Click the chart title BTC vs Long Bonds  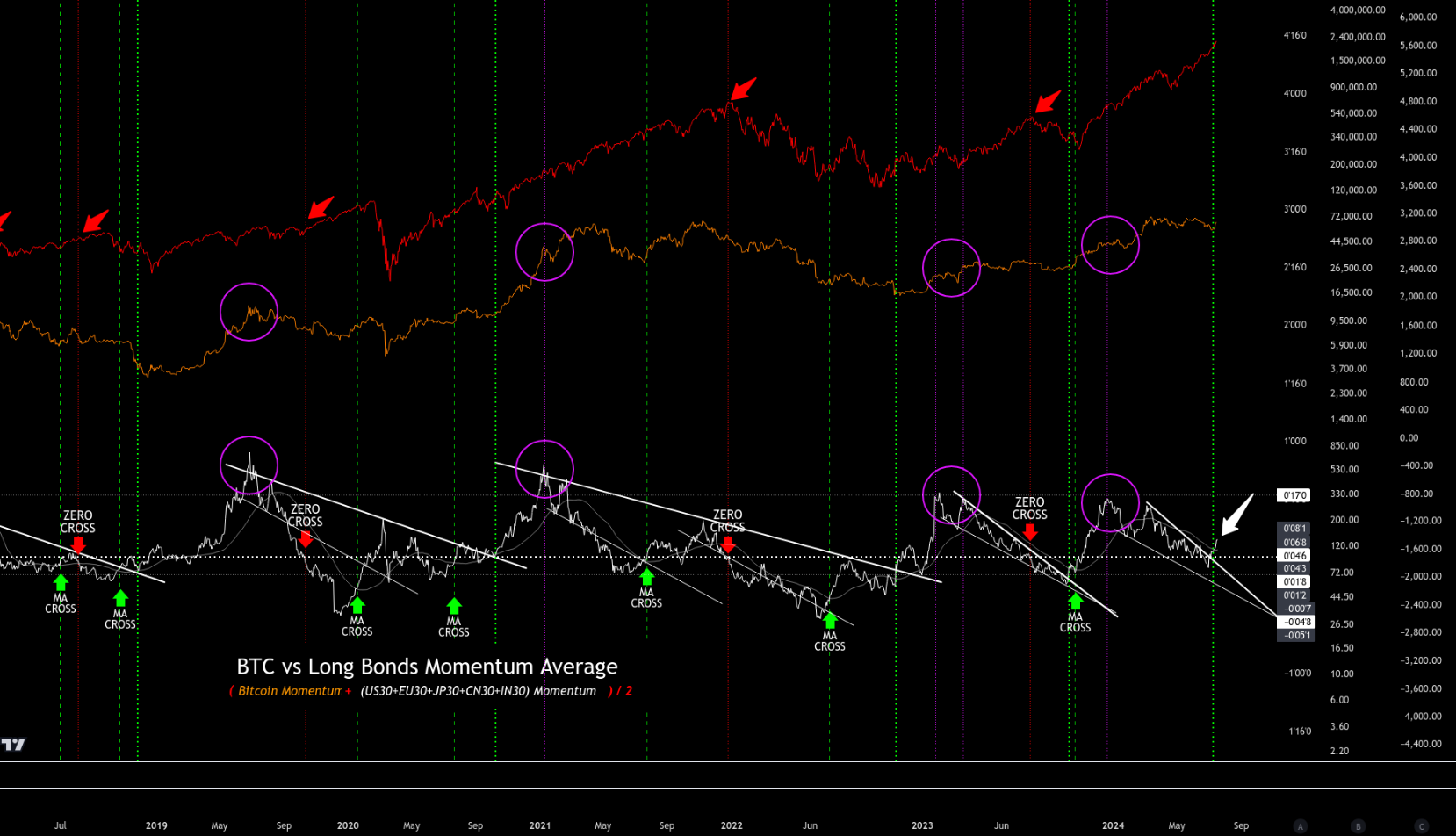coord(427,667)
